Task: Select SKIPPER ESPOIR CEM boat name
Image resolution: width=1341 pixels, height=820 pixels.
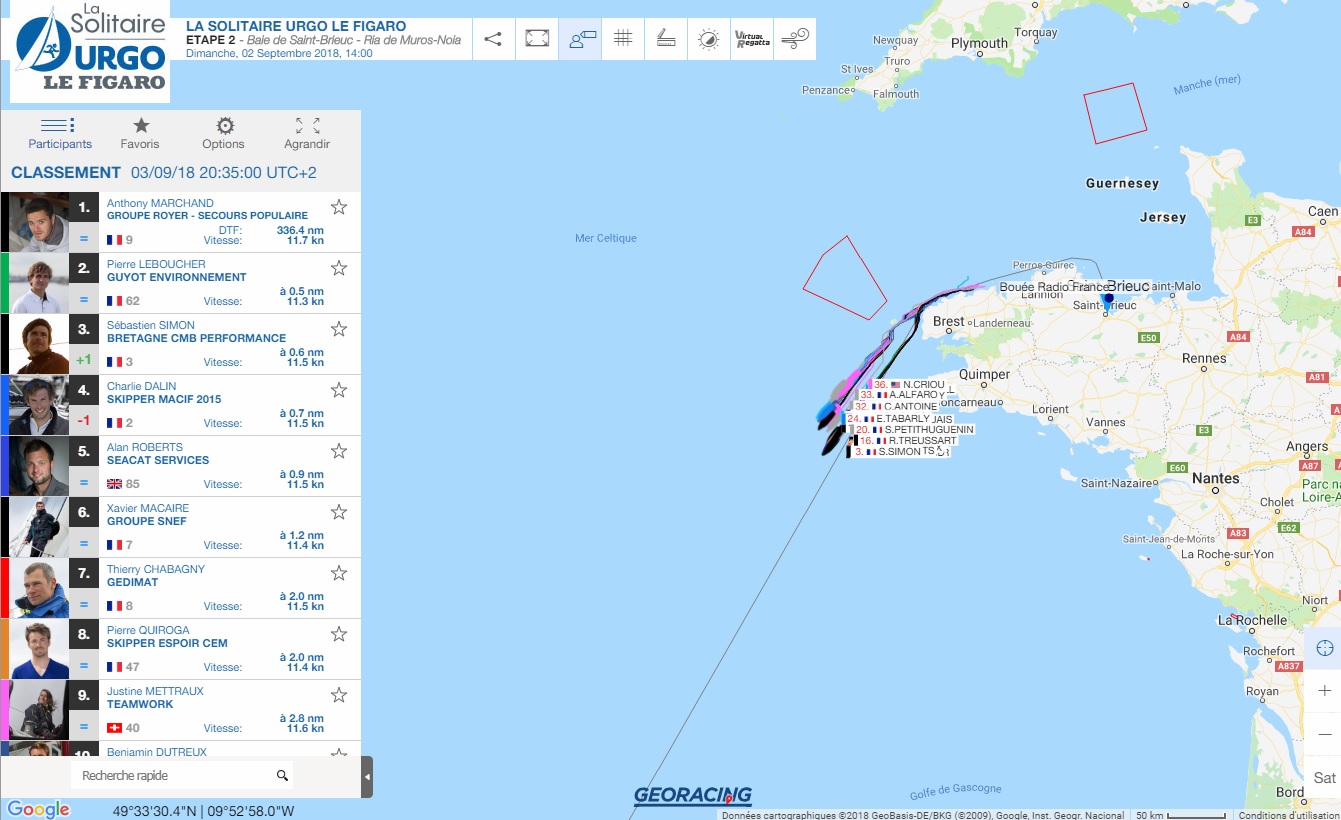Action: 167,643
